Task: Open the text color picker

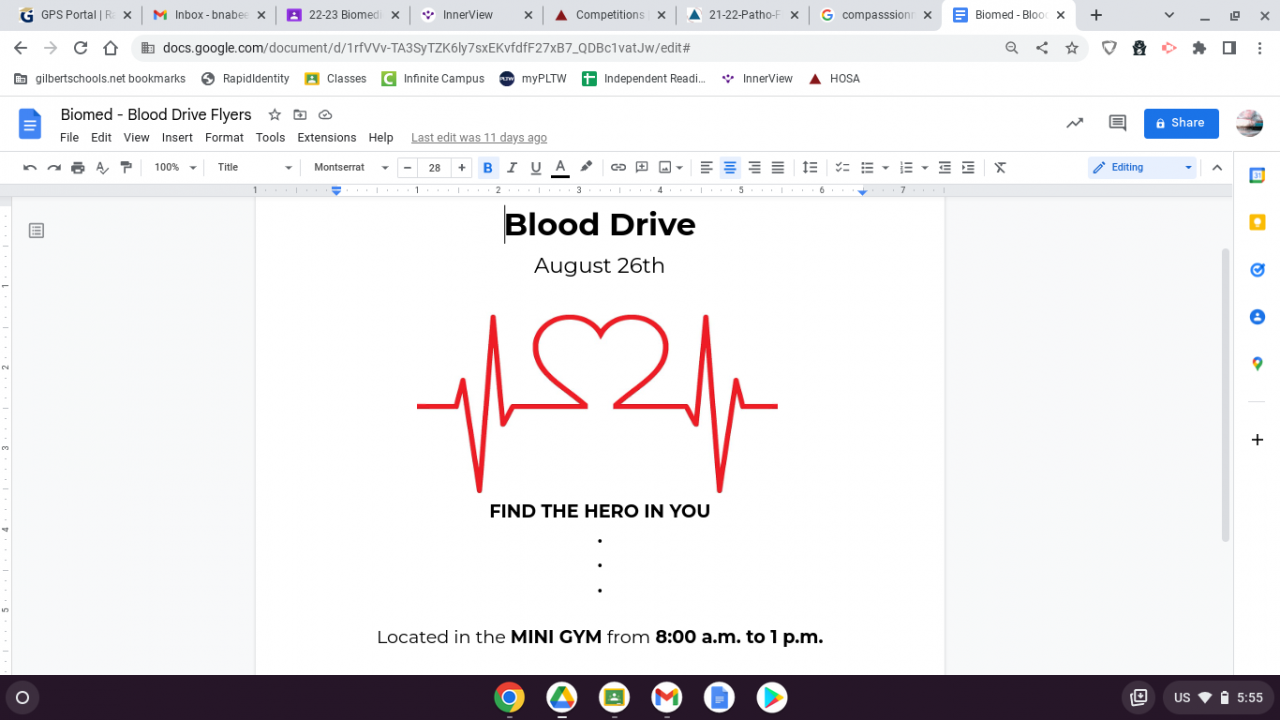Action: click(560, 168)
